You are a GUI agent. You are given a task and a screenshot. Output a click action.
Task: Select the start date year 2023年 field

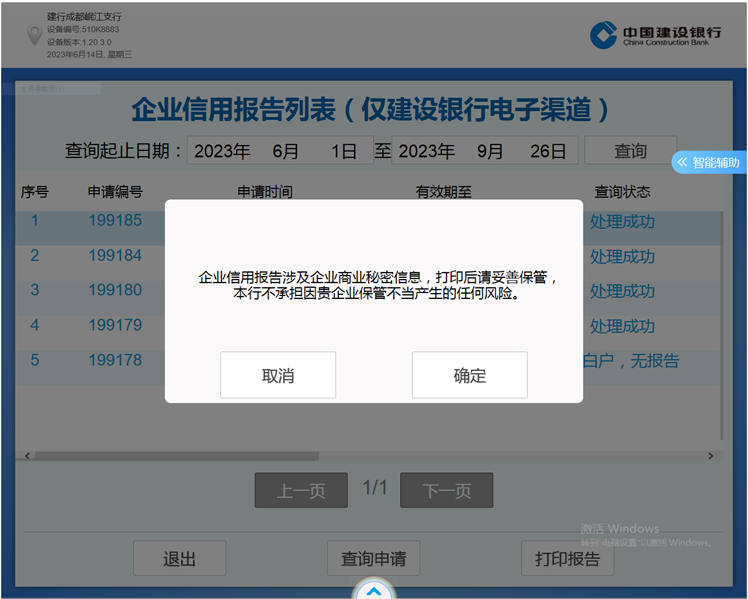(x=222, y=151)
